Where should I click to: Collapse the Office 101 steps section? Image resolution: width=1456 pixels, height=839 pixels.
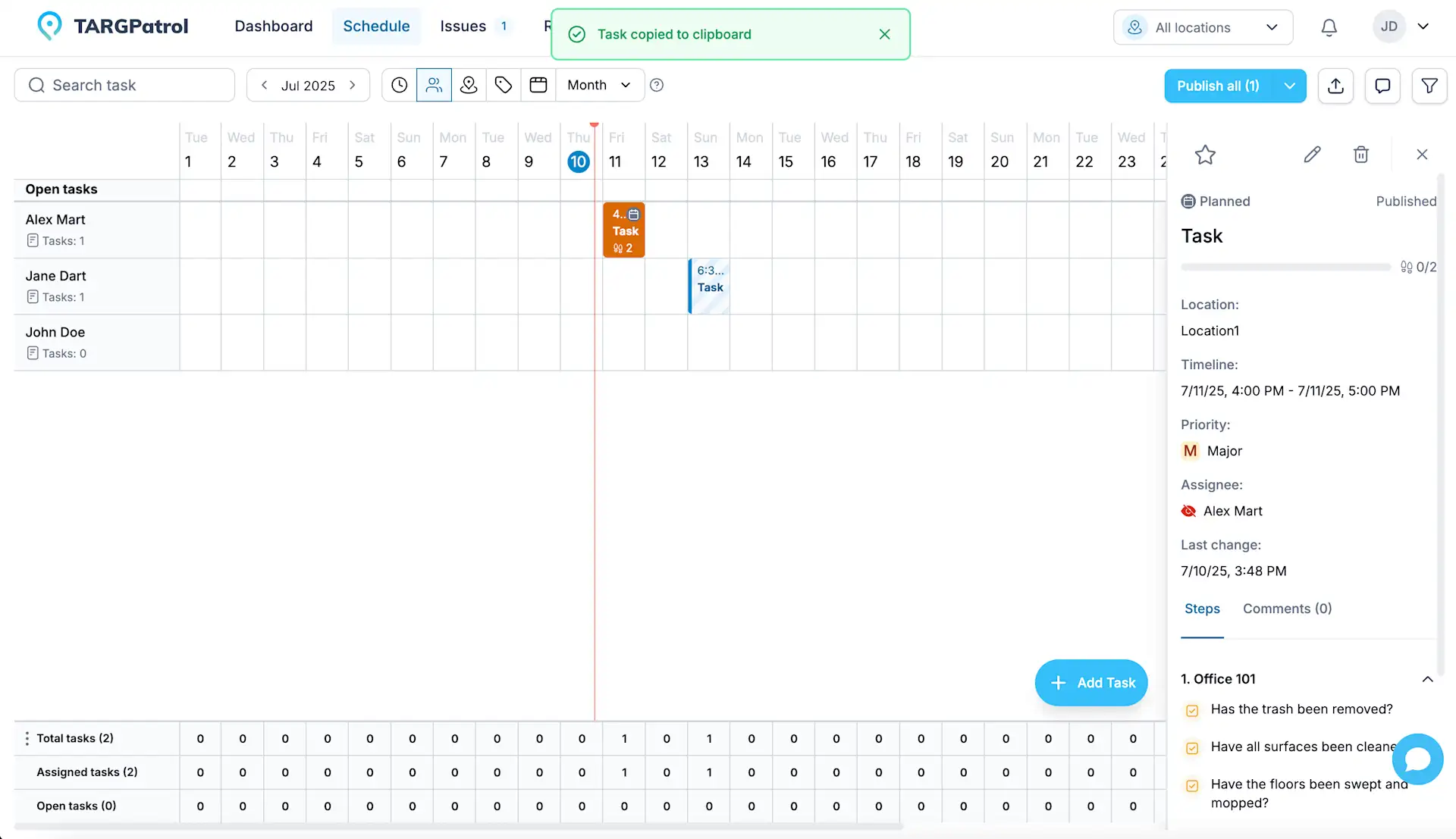coord(1429,679)
